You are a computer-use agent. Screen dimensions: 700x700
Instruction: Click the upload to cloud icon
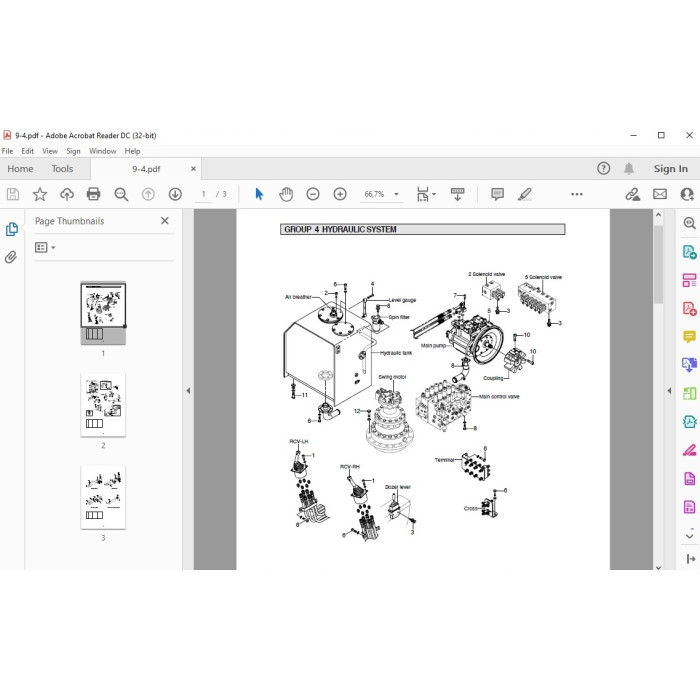67,194
